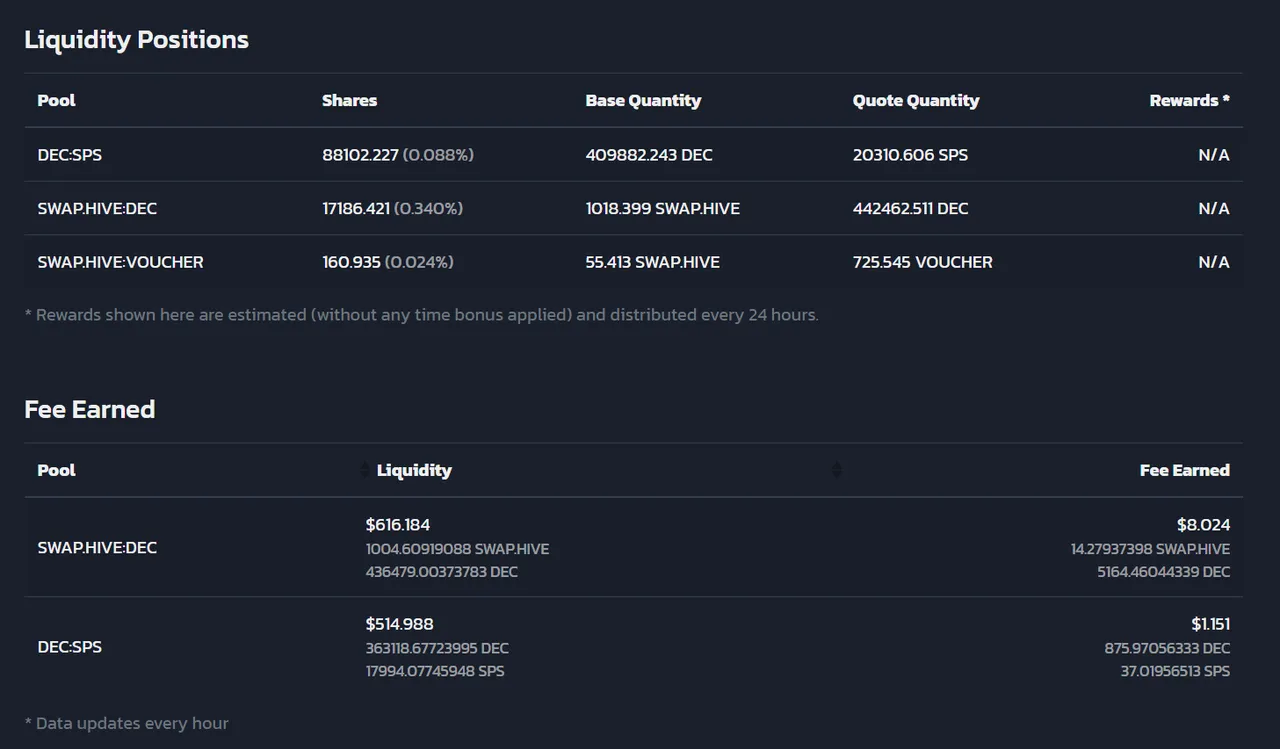Select the Pool header in Fee Earned table

pyautogui.click(x=56, y=470)
